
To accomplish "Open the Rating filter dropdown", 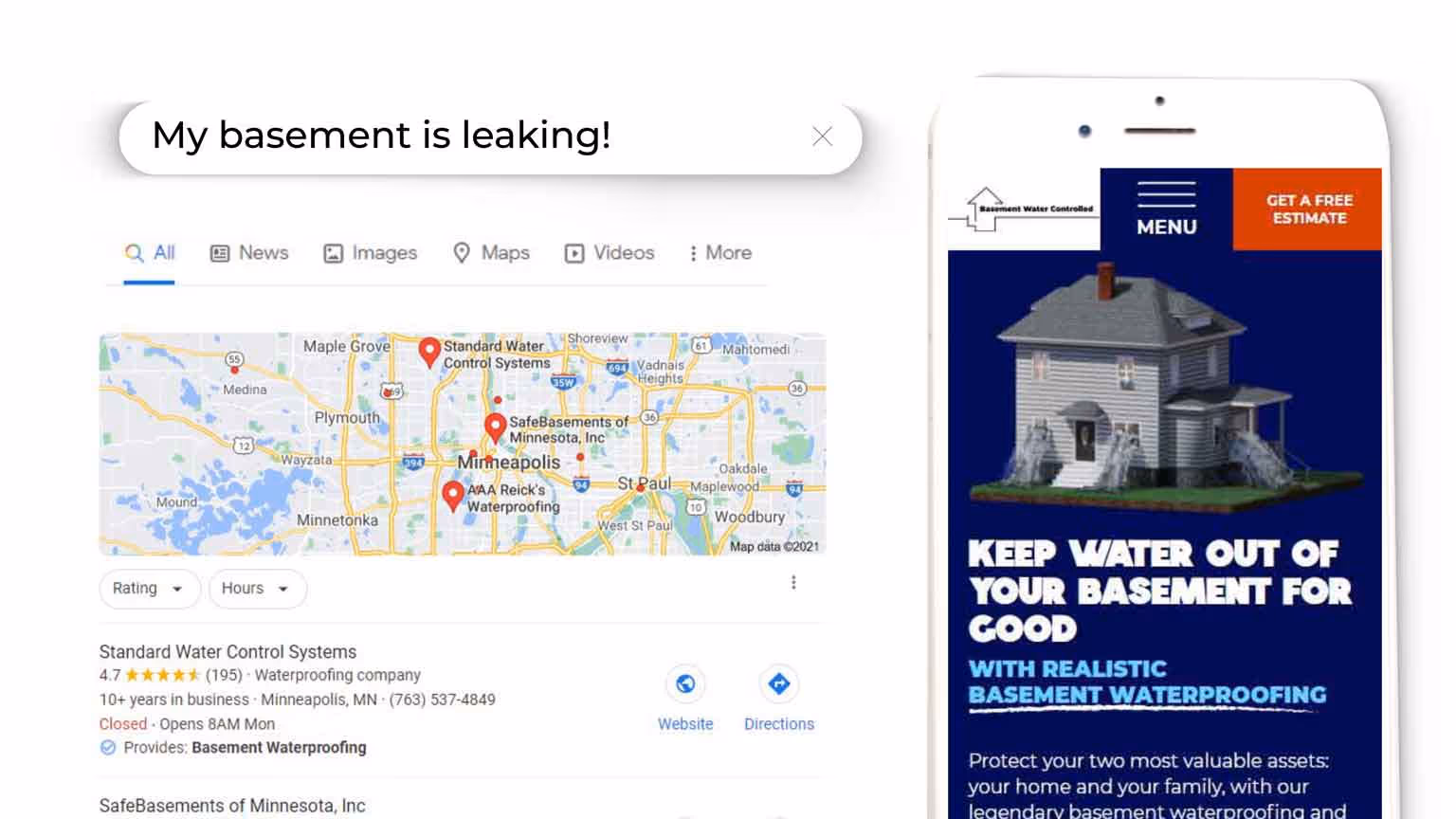I will 150,589.
